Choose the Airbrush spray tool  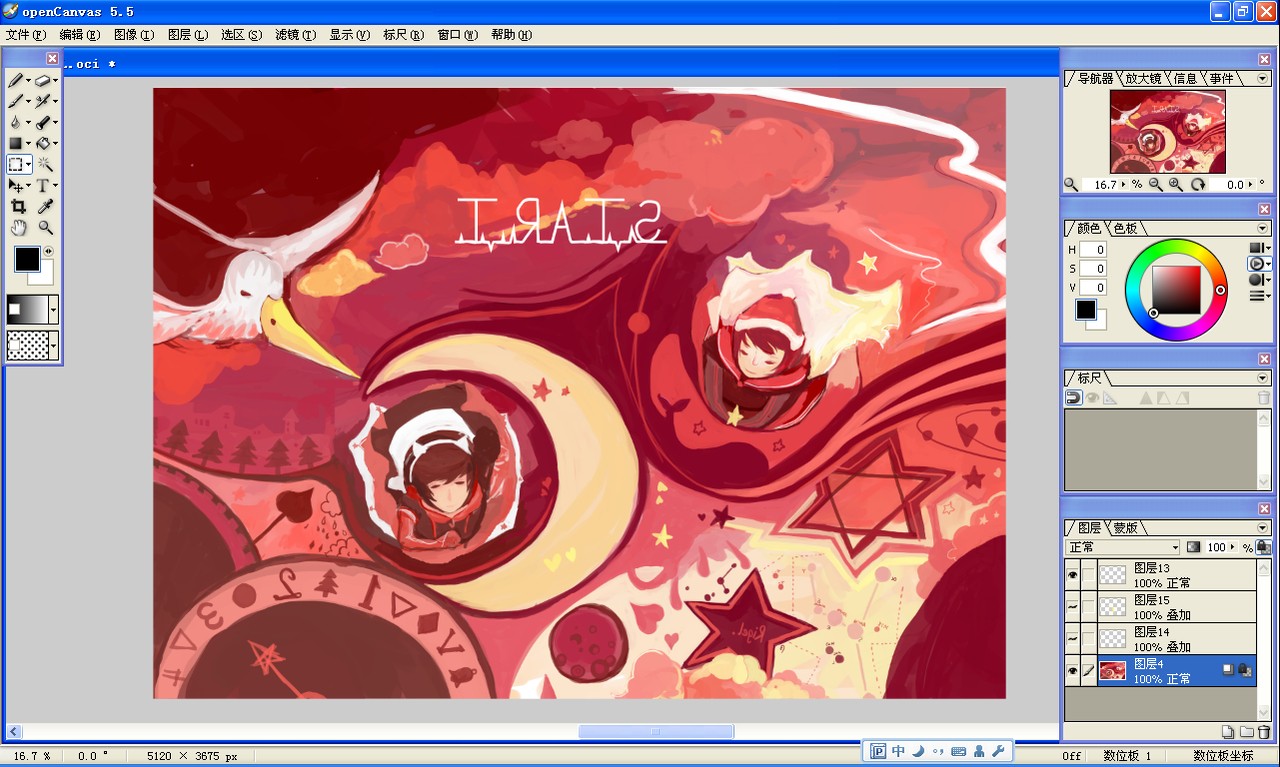point(43,101)
